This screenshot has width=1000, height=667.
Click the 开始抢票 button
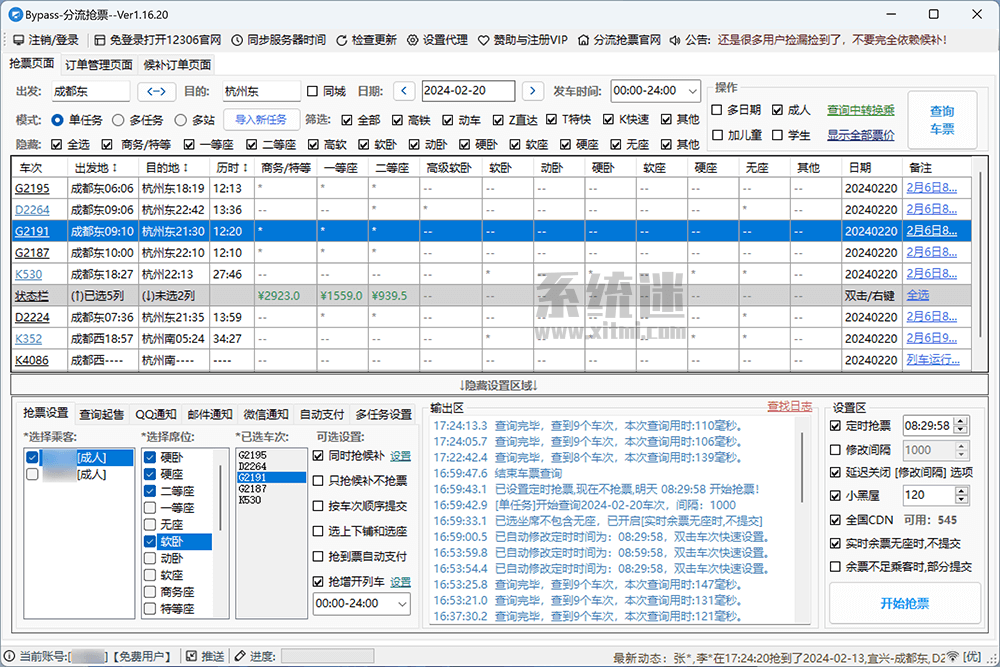click(904, 603)
